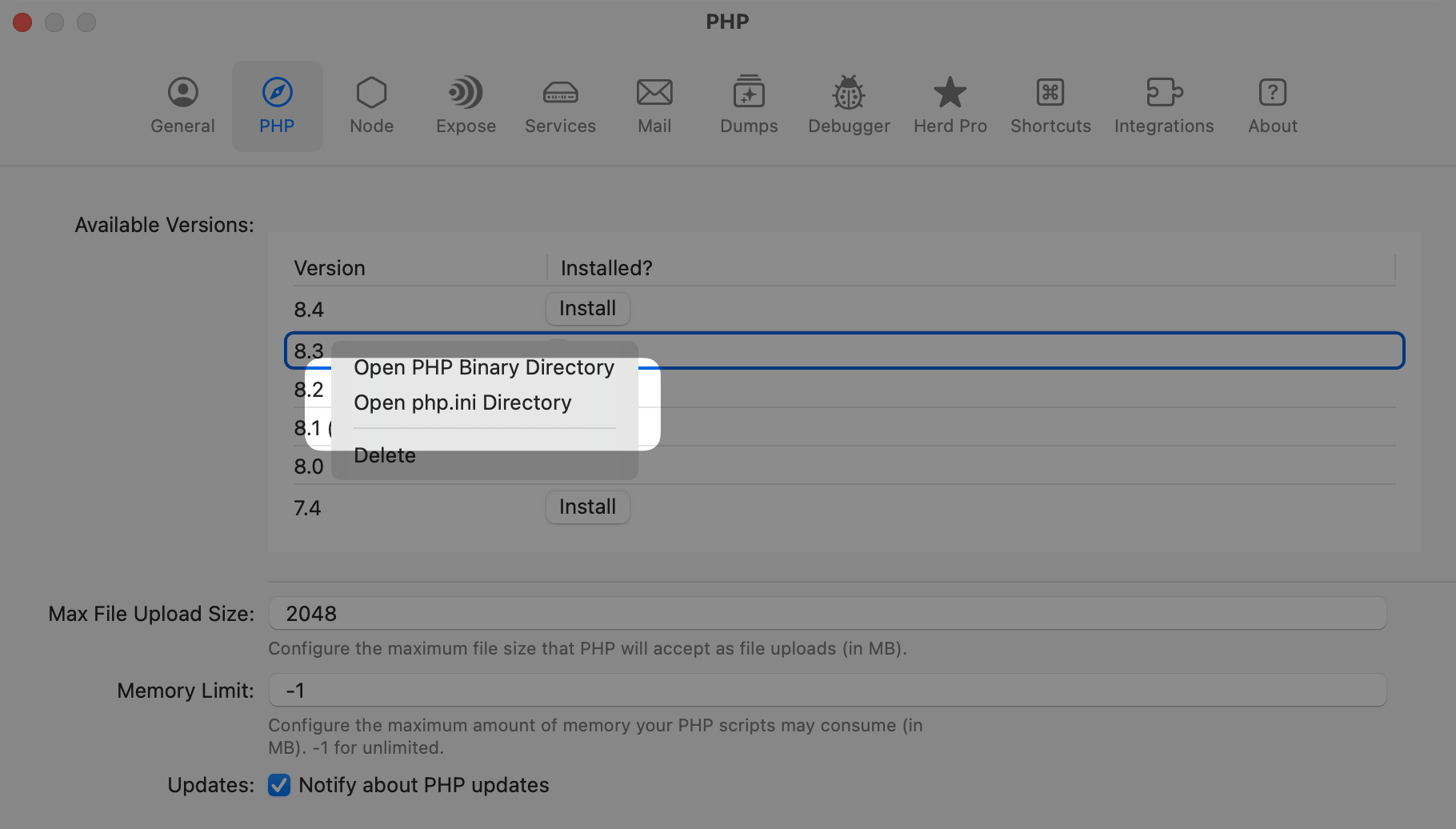Open the Dumps panel

click(748, 105)
